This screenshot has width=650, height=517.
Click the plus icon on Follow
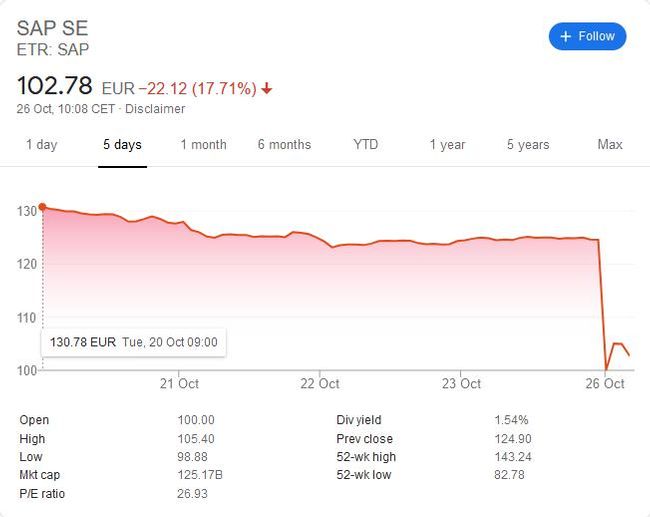(565, 36)
